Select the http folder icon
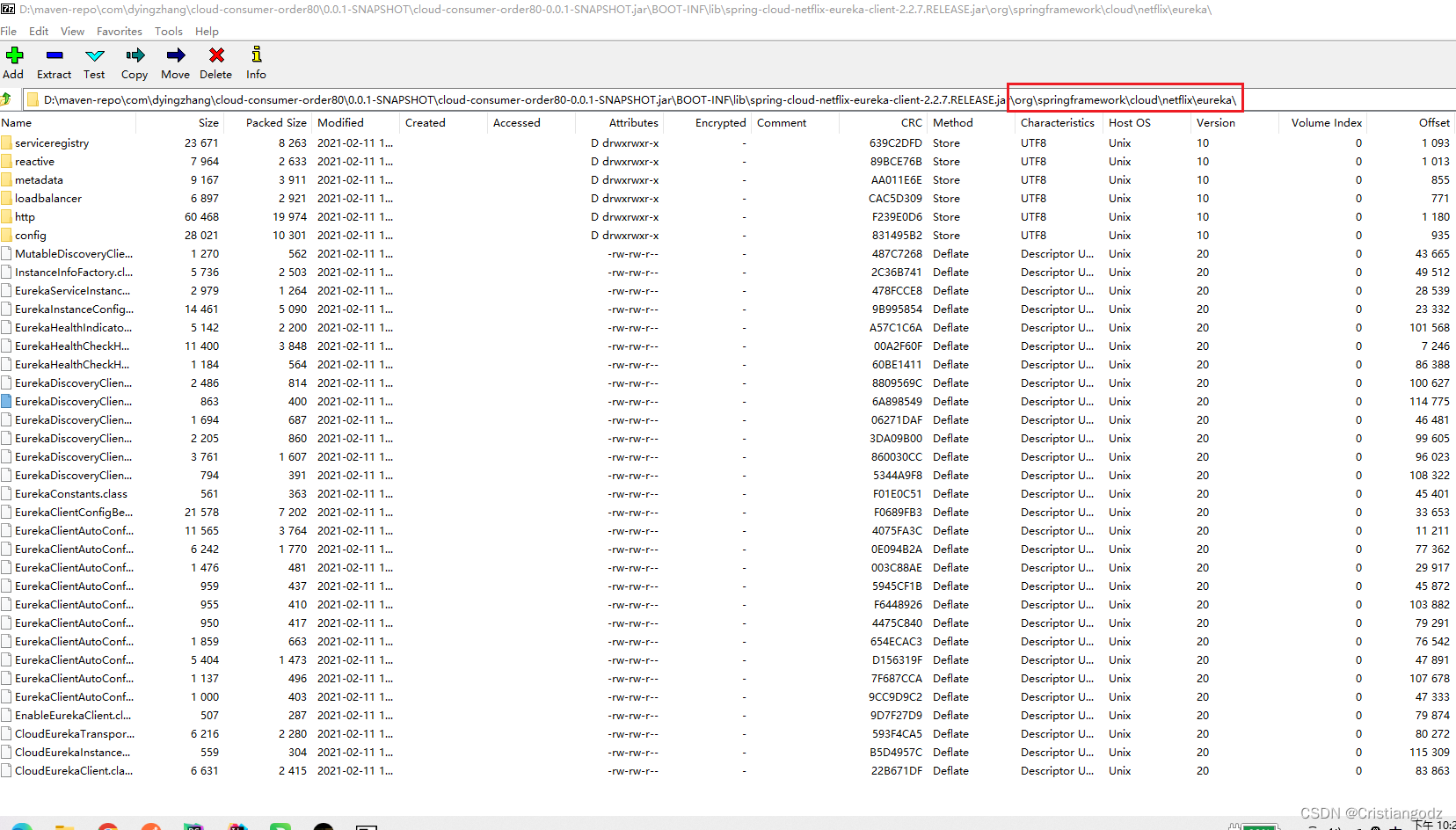 coord(7,217)
